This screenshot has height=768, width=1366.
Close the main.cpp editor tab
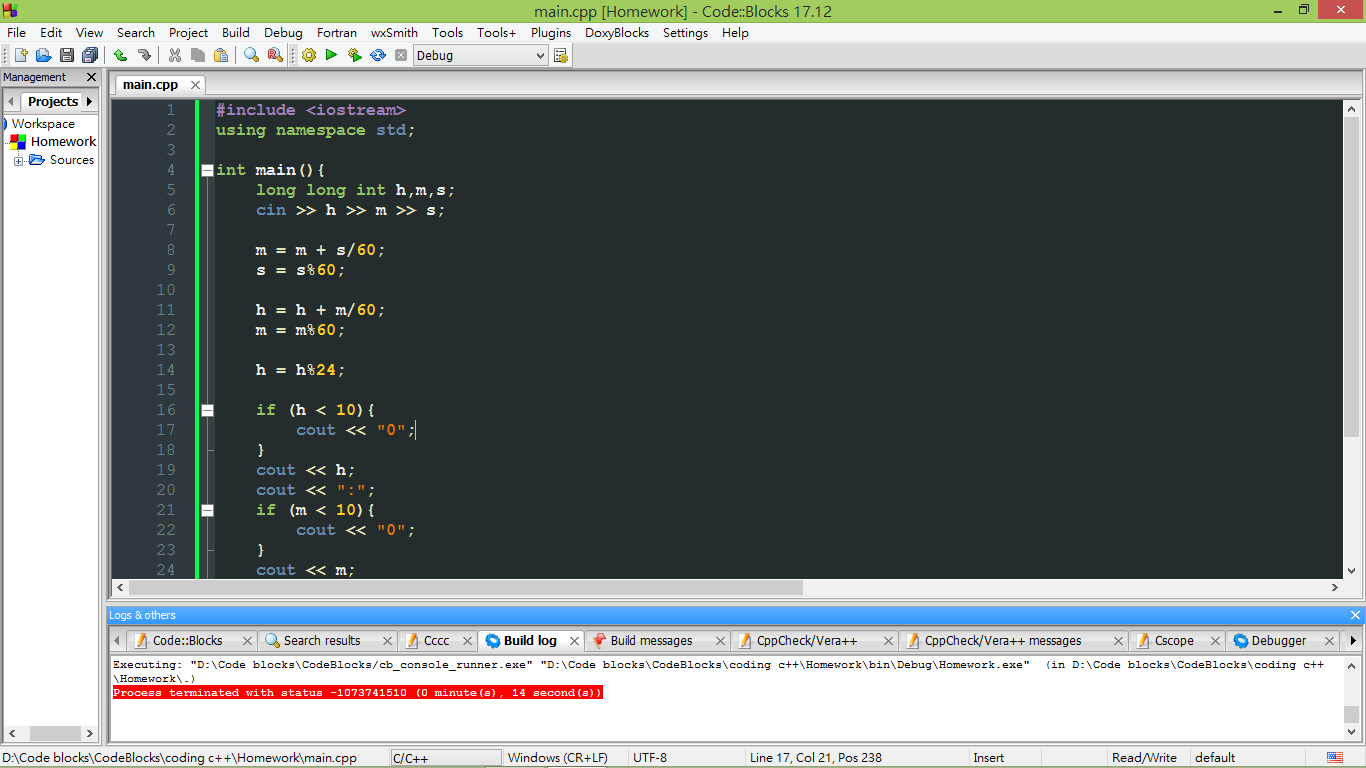pos(196,85)
